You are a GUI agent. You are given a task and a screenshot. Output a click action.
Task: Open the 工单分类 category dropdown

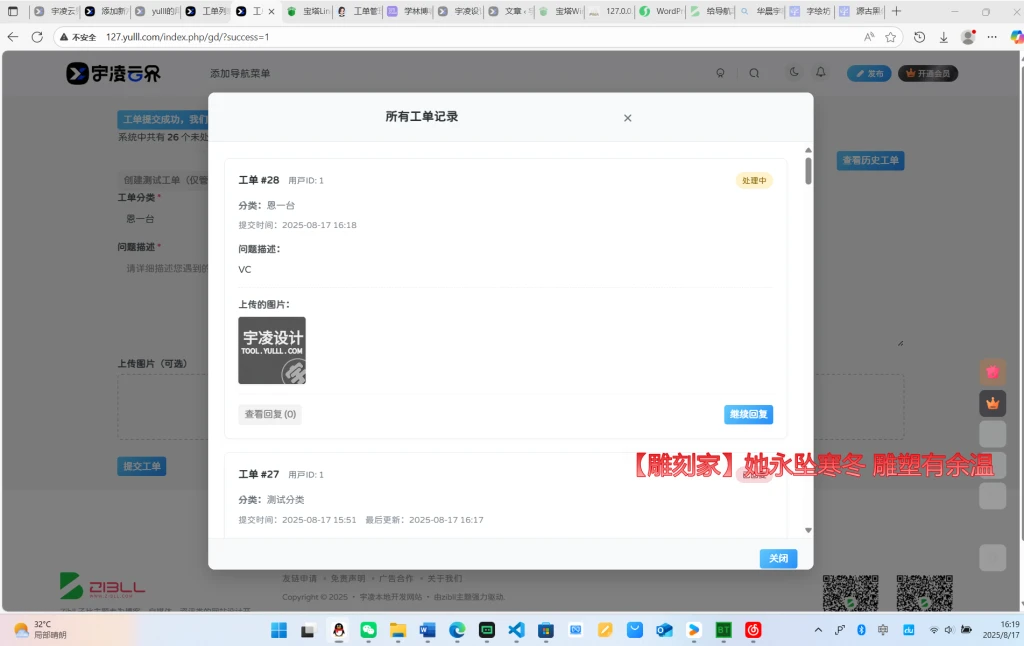(160, 217)
